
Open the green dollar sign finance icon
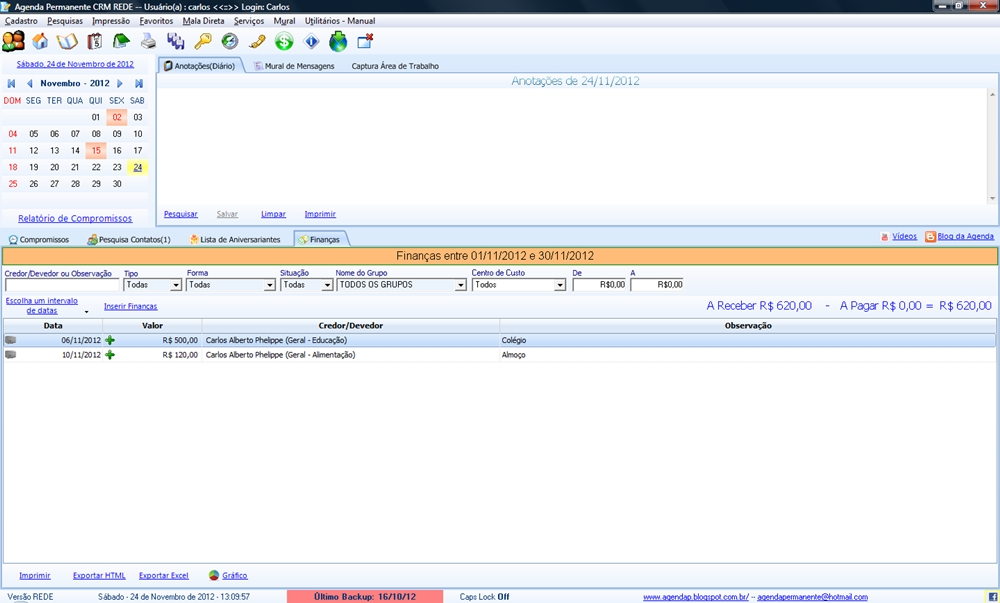284,41
